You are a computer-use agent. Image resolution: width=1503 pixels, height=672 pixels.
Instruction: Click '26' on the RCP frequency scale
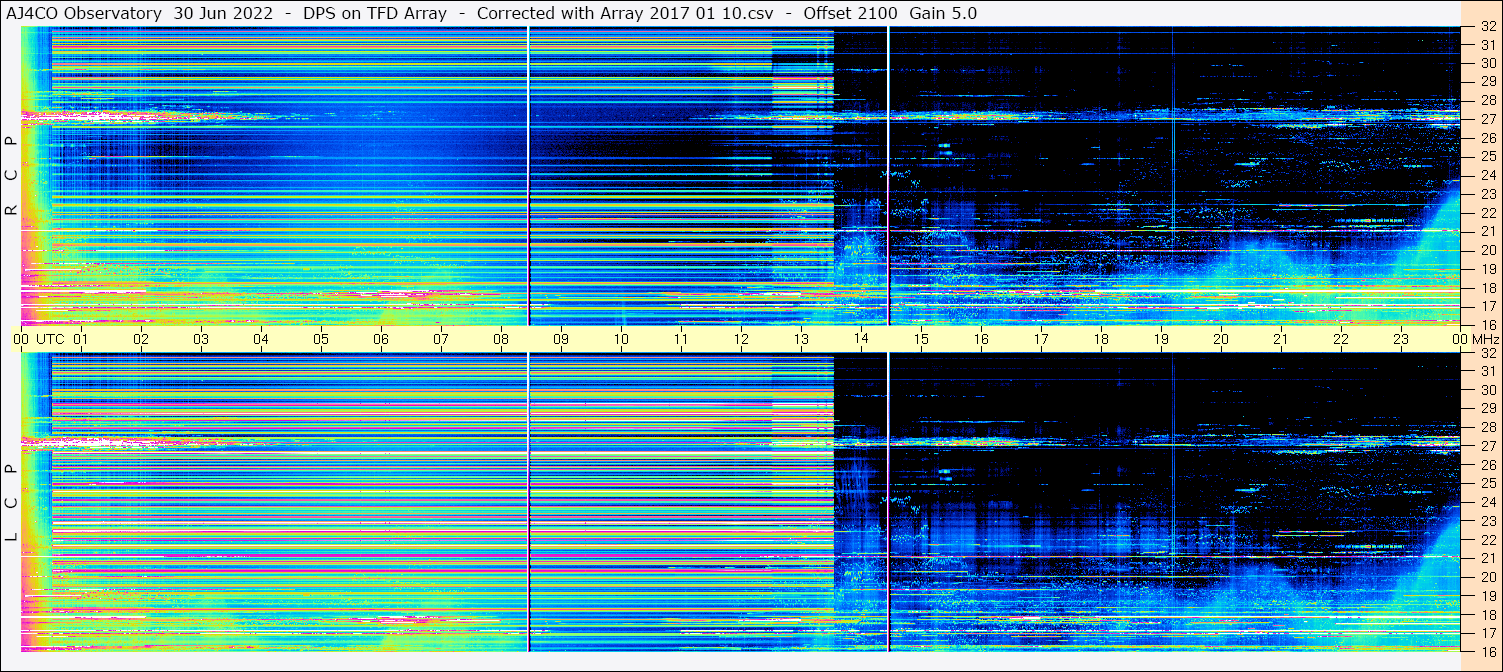coord(1488,138)
